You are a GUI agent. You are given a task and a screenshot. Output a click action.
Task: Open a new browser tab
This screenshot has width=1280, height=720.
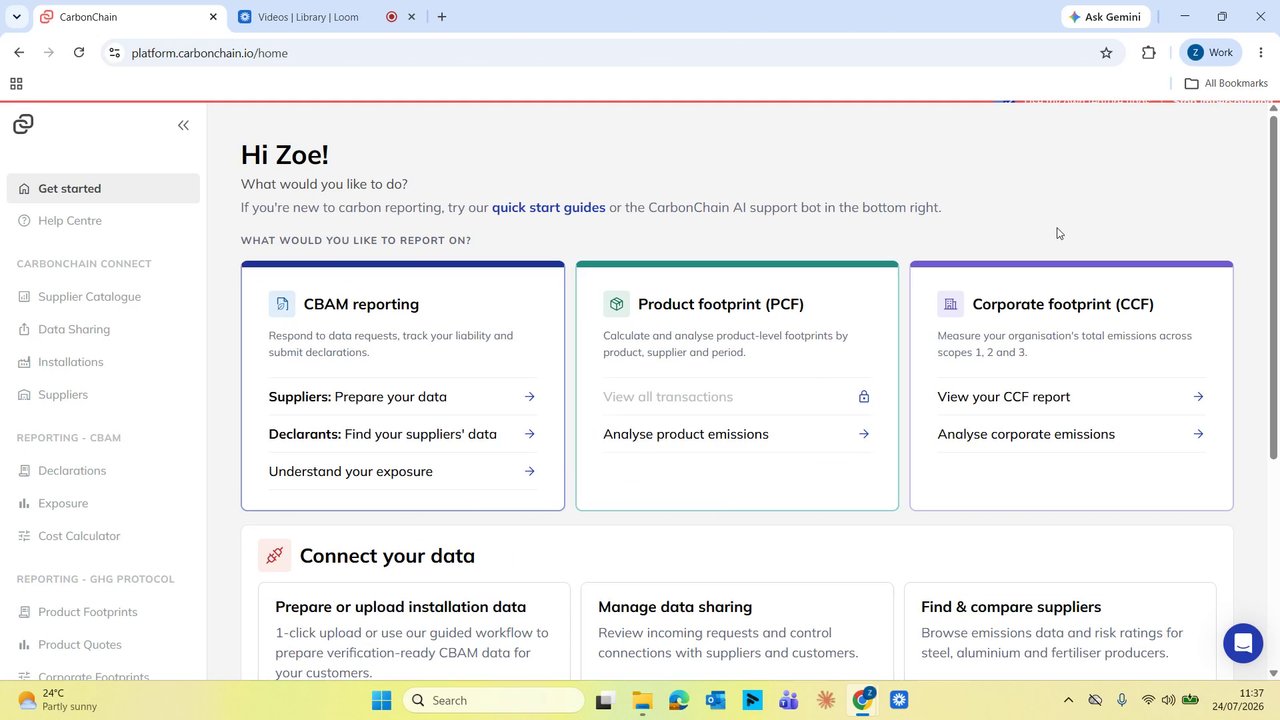442,17
